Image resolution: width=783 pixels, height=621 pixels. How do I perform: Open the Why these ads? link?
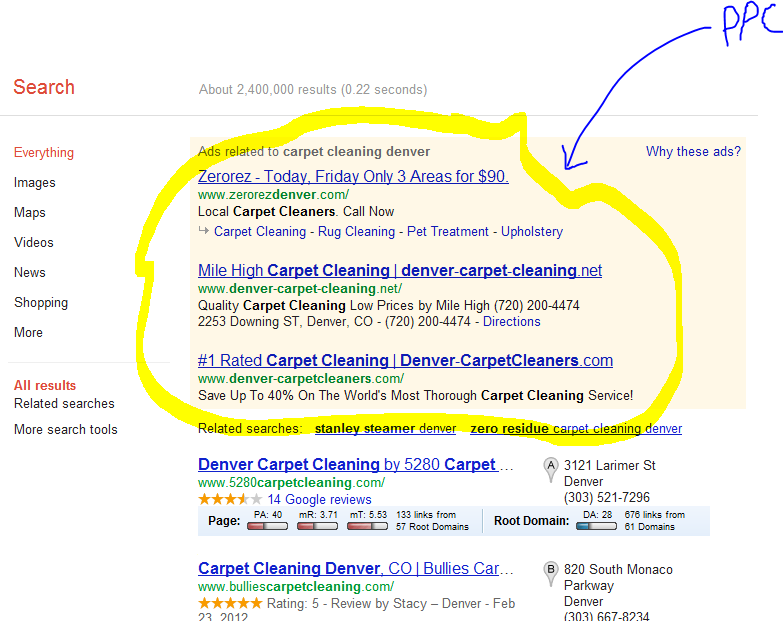click(x=693, y=151)
